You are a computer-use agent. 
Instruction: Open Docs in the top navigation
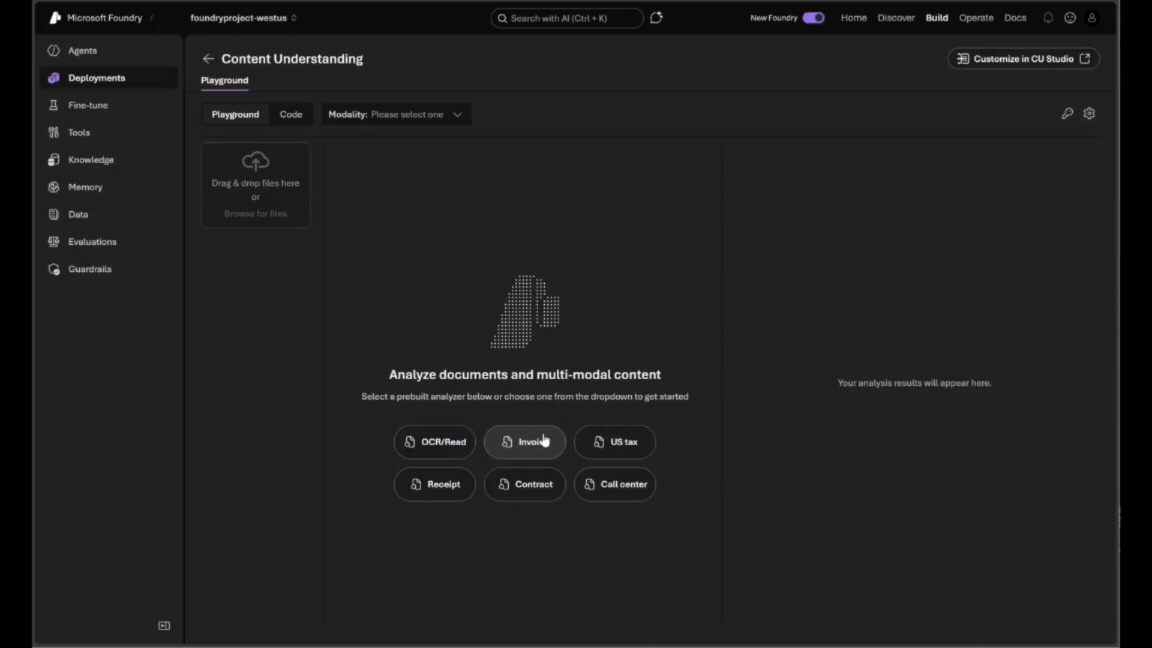click(x=1015, y=18)
